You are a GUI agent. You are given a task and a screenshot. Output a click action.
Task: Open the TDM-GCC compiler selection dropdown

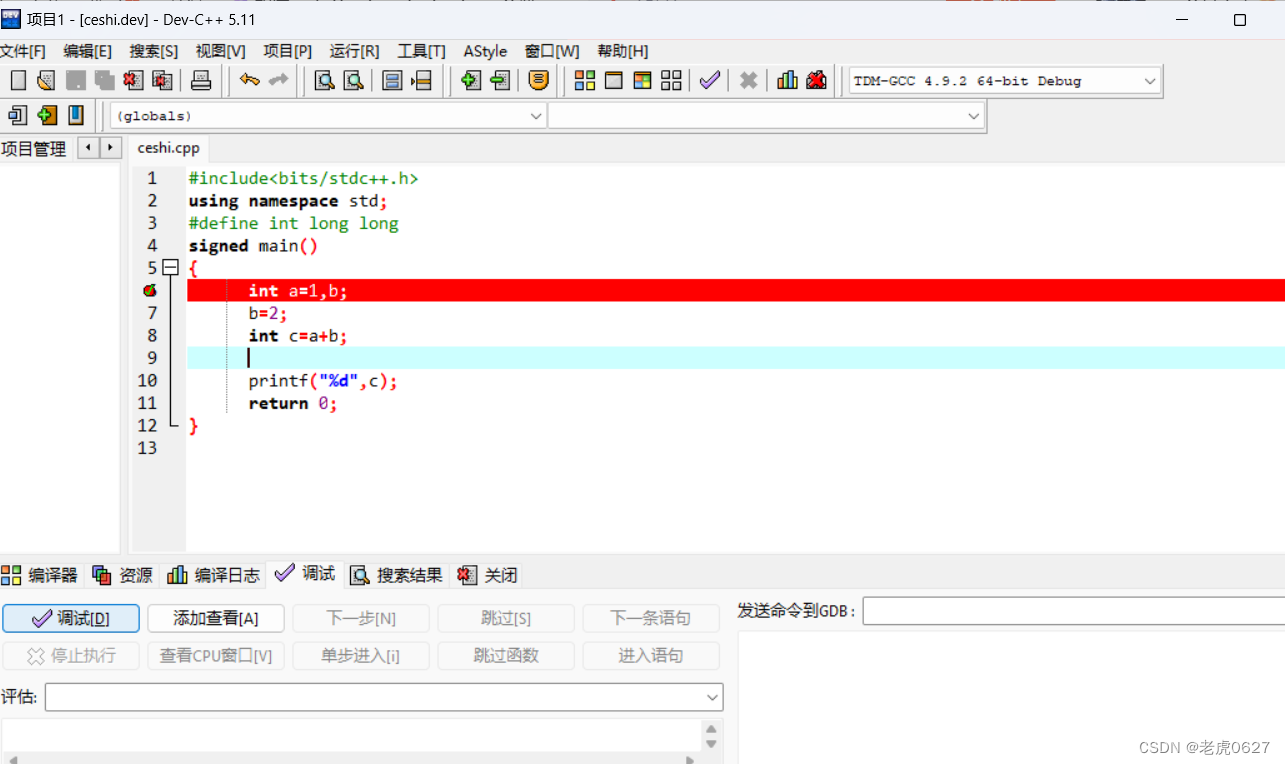1150,81
